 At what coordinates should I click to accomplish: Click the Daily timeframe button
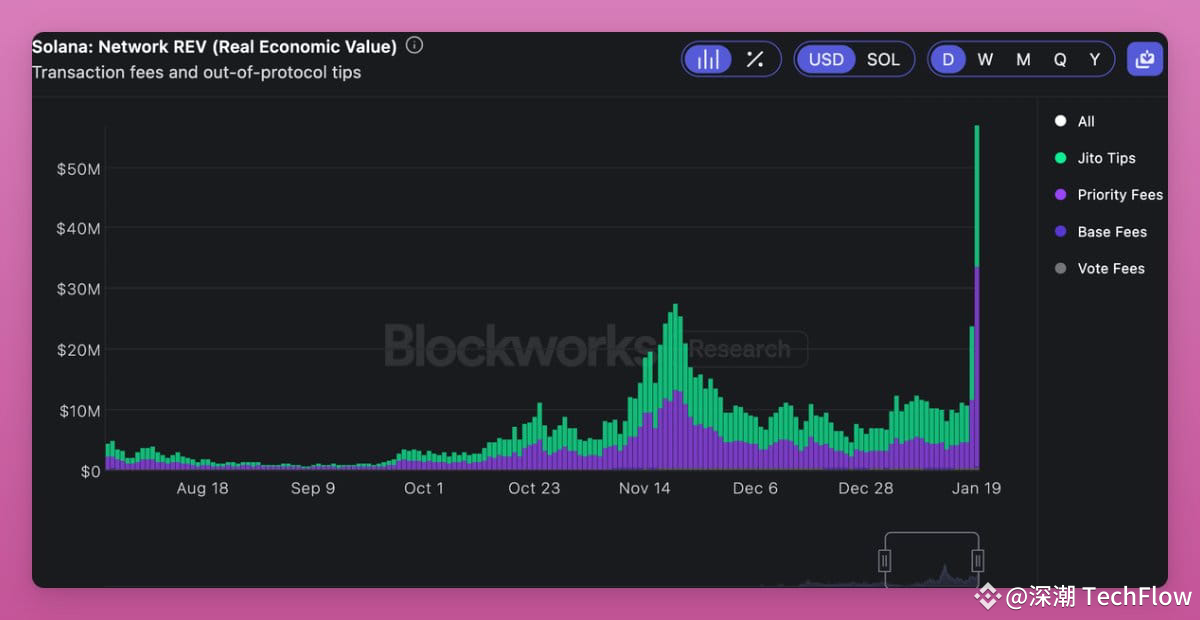coord(948,59)
